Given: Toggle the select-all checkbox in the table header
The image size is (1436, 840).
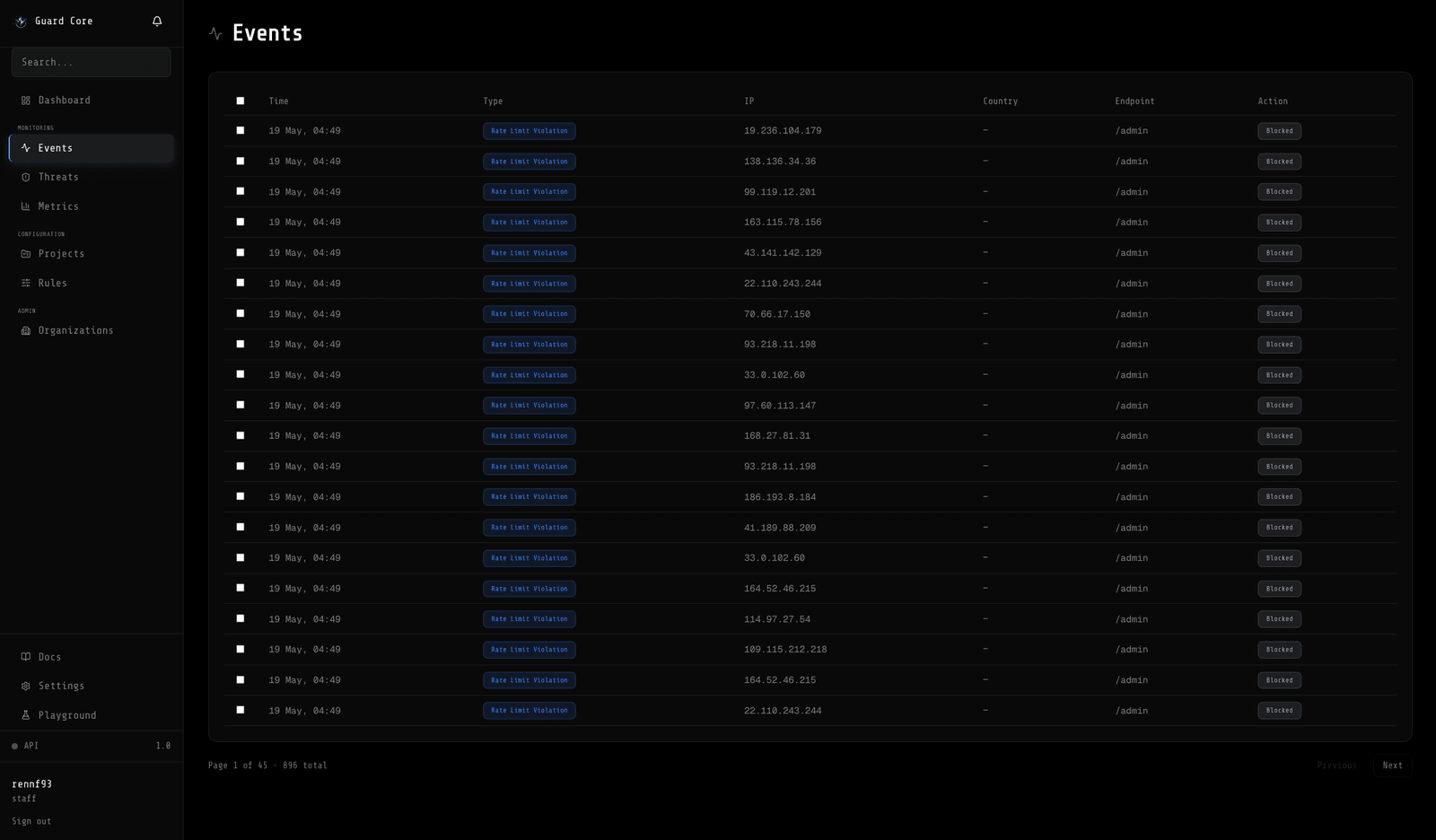Looking at the screenshot, I should [x=240, y=101].
